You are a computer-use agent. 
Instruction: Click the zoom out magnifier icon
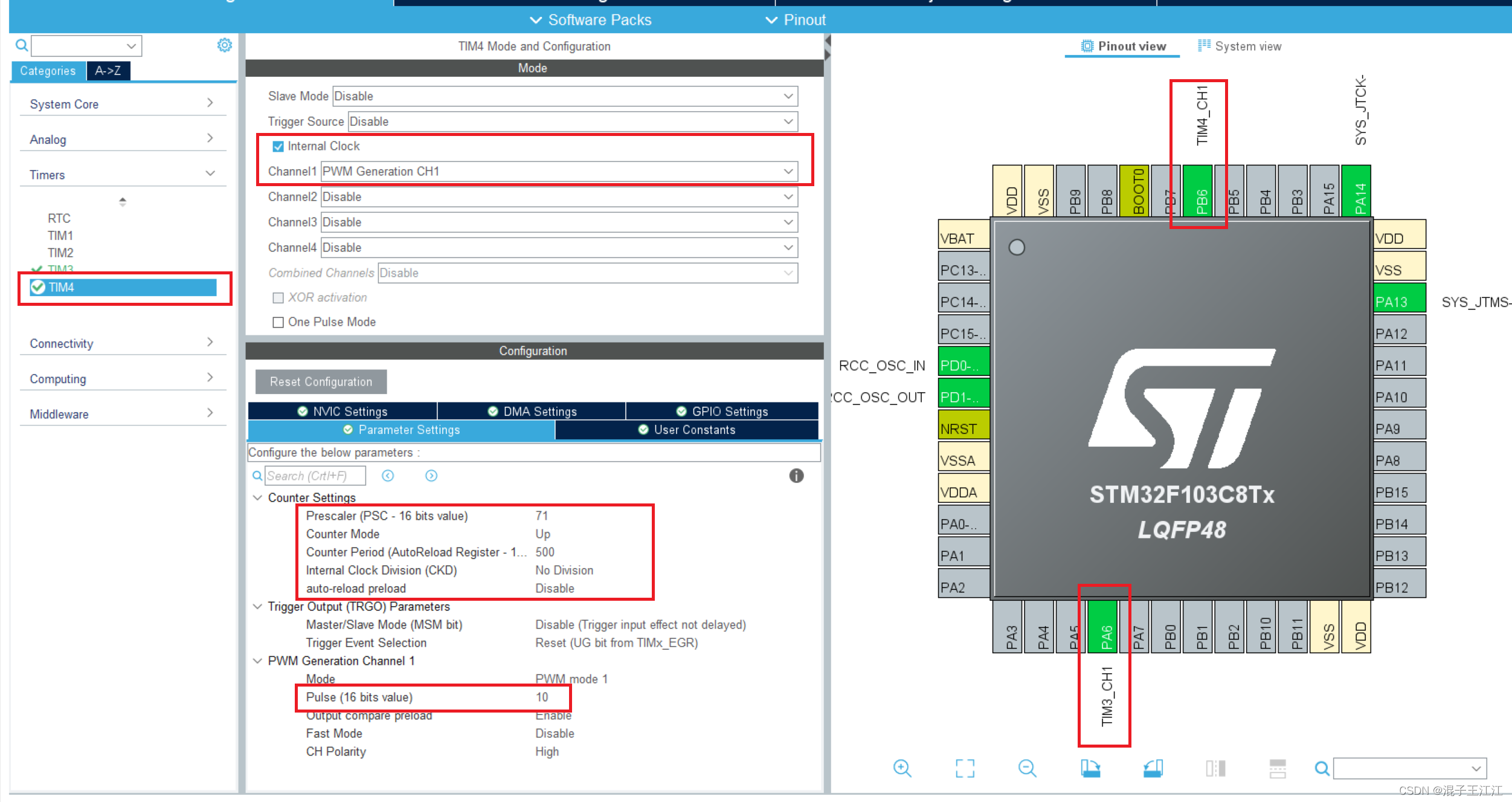click(x=1027, y=768)
